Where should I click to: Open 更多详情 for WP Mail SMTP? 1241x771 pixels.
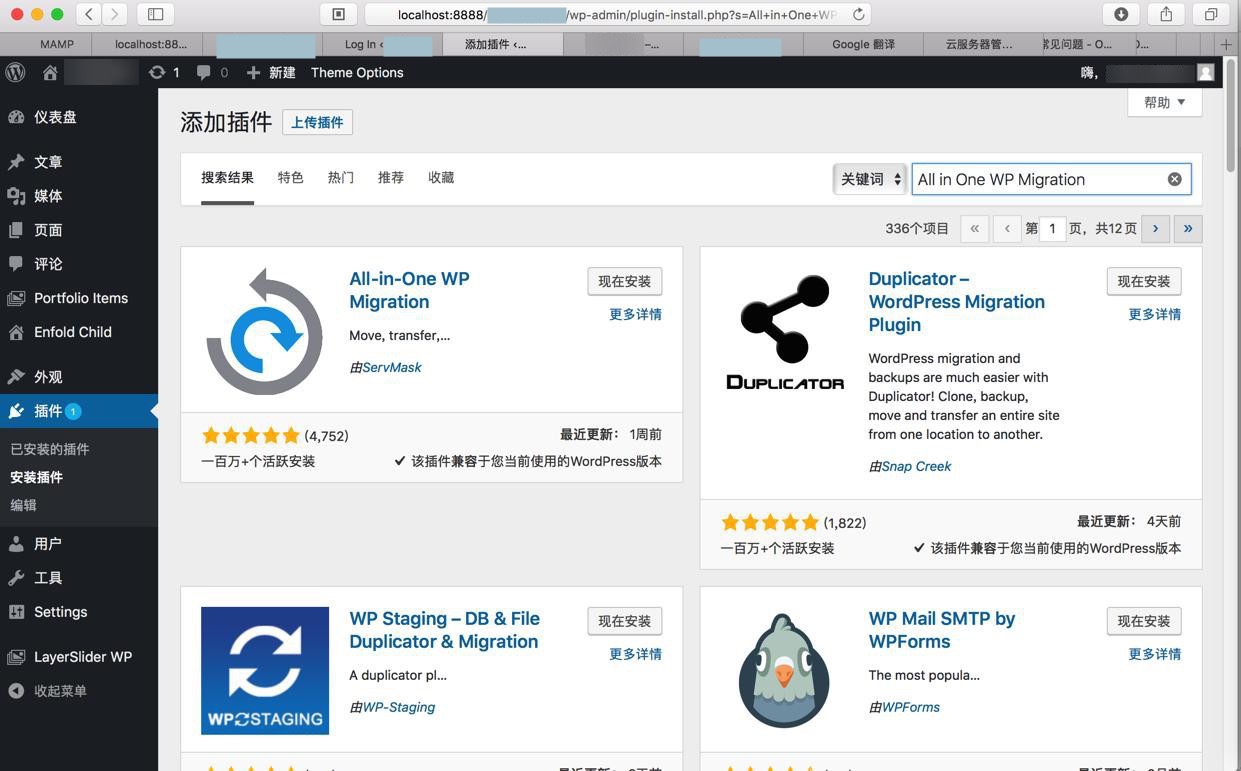(x=1154, y=654)
